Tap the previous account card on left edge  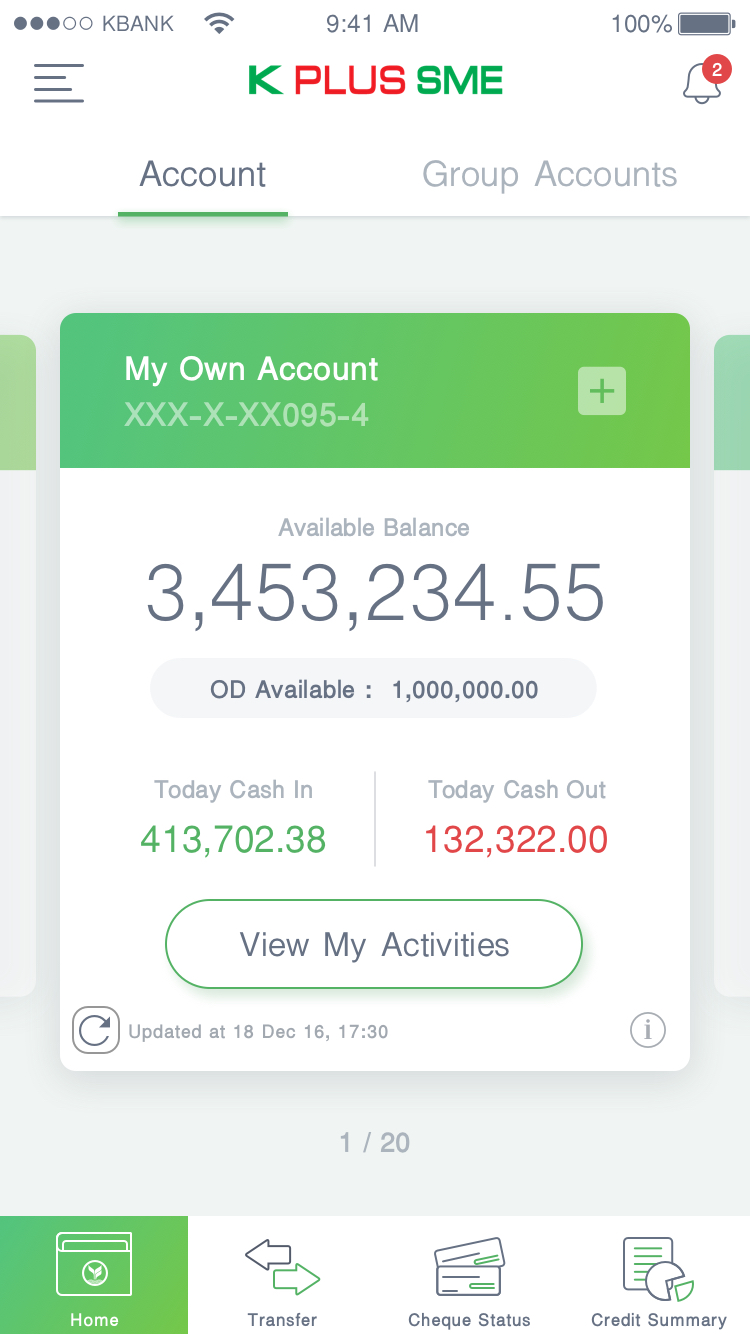[17, 660]
